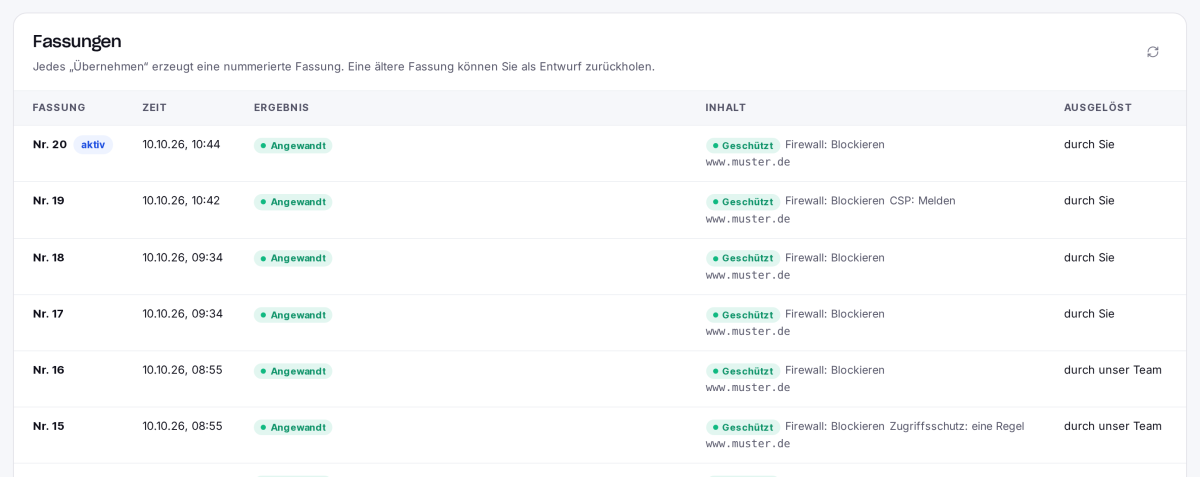Click 'CSP: Melden' in Nr. 19
Viewport: 1200px width, 477px height.
[922, 200]
